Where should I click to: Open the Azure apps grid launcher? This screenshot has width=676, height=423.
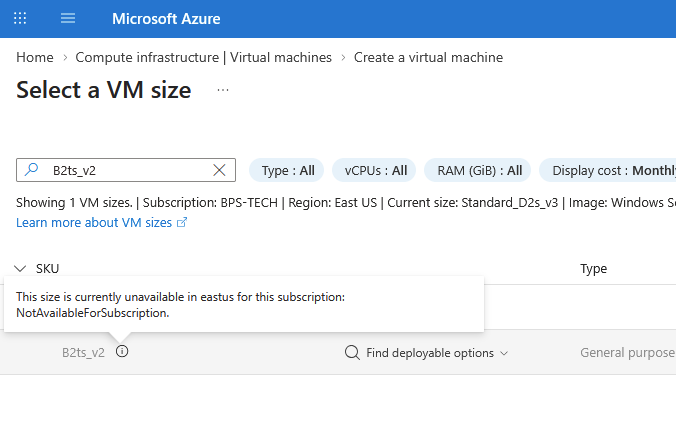click(x=20, y=19)
